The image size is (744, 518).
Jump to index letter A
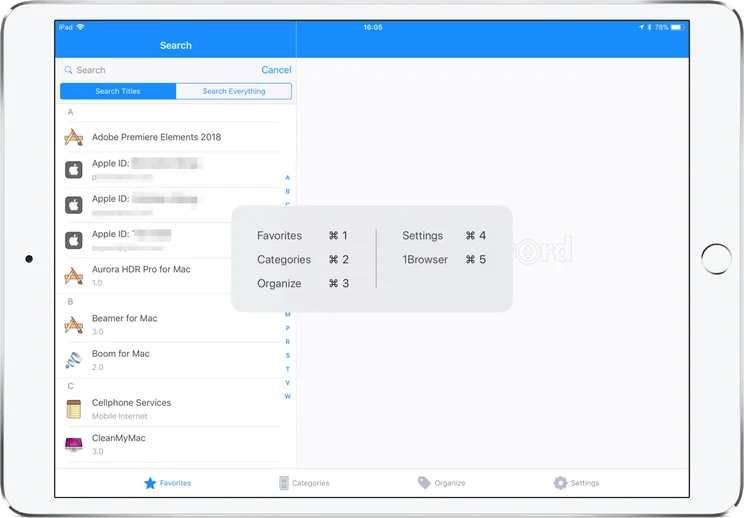[288, 177]
